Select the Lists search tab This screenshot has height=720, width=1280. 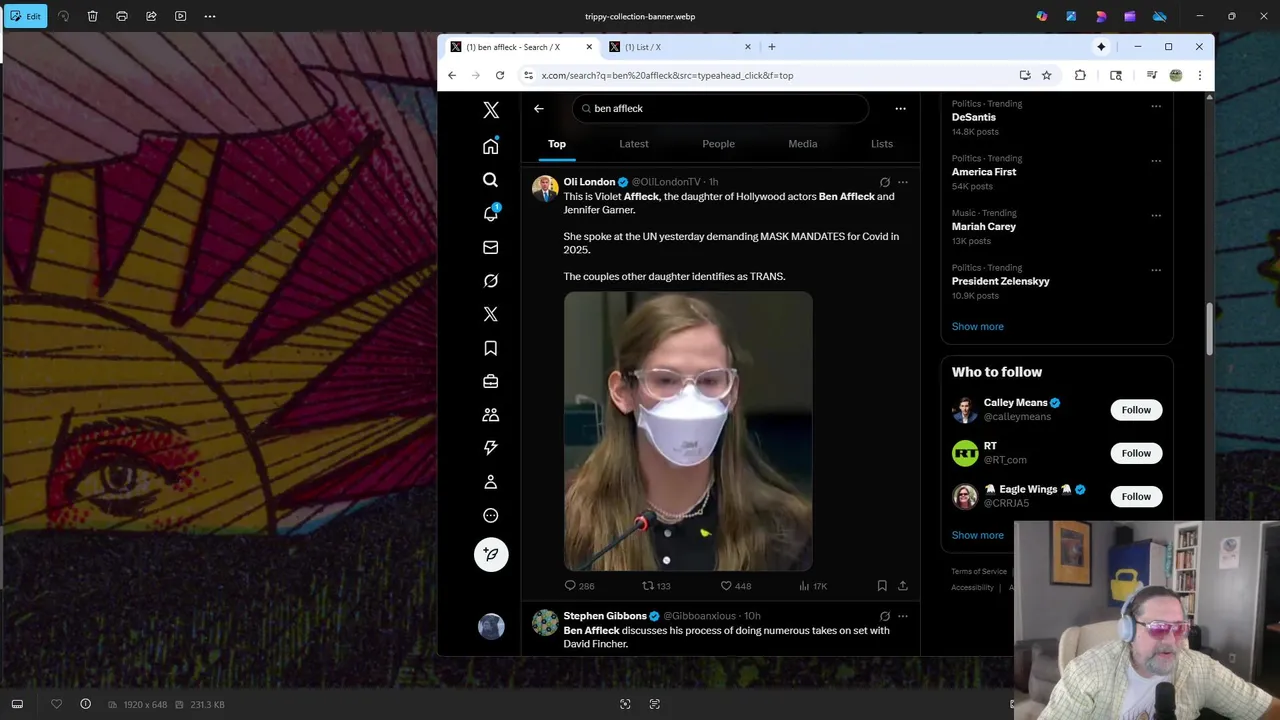coord(882,144)
